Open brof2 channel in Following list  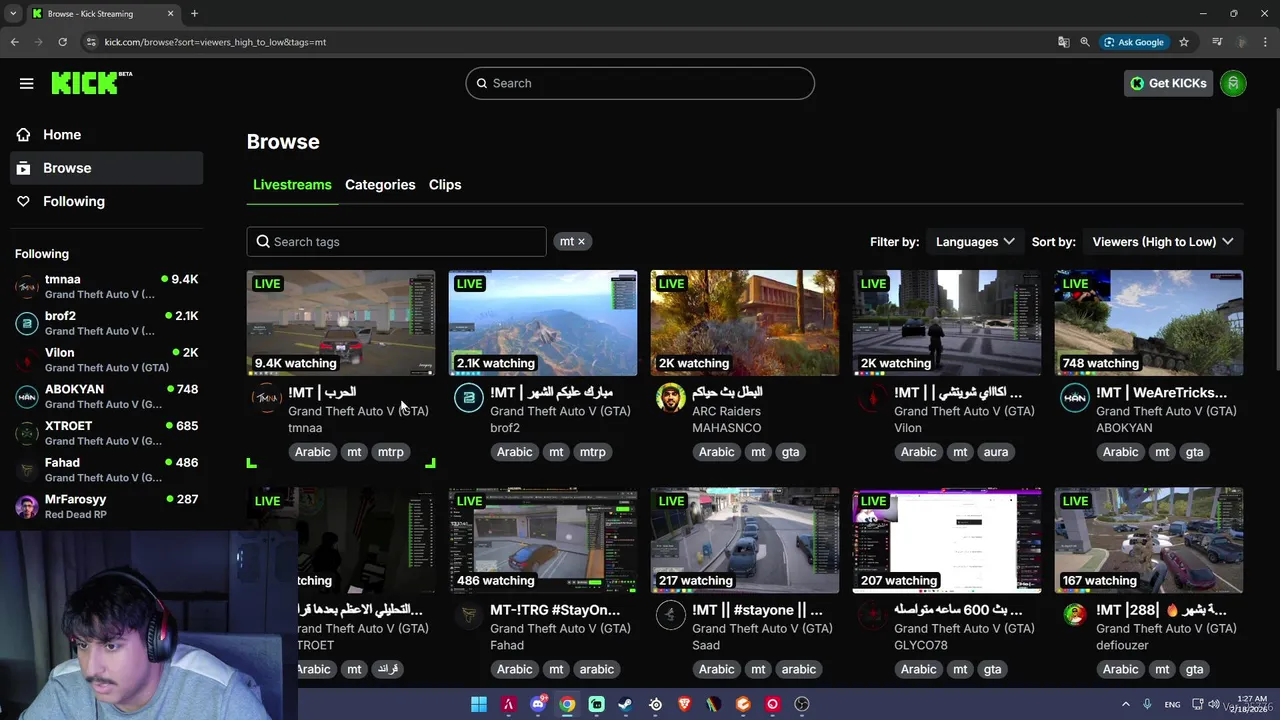[107, 323]
